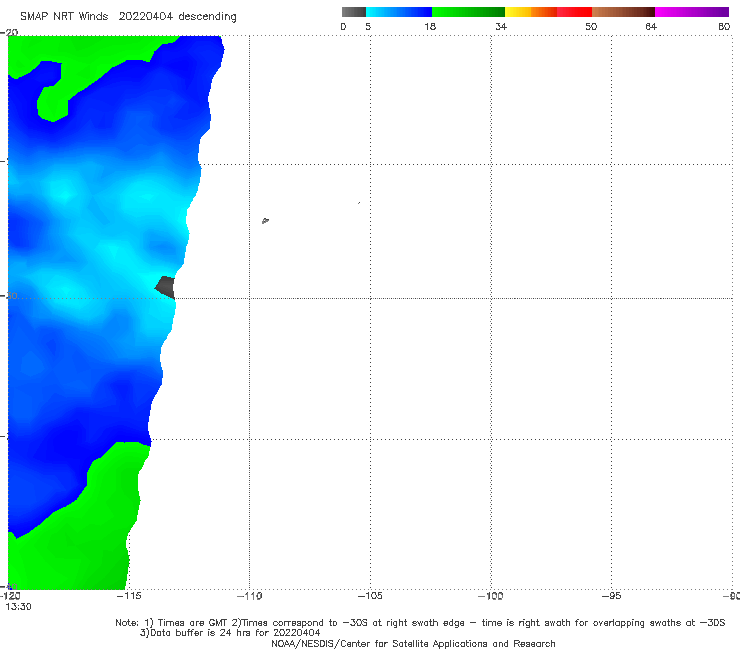Image resolution: width=740 pixels, height=650 pixels.
Task: Click the dark gray patch at swath edge
Action: pos(166,287)
